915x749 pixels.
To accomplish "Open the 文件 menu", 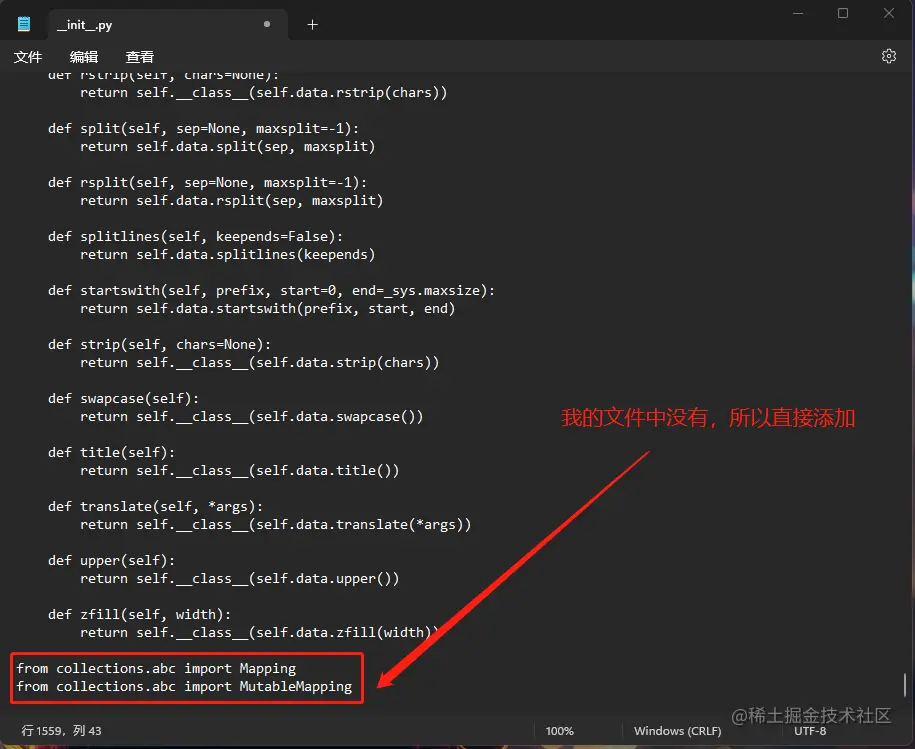I will (28, 57).
